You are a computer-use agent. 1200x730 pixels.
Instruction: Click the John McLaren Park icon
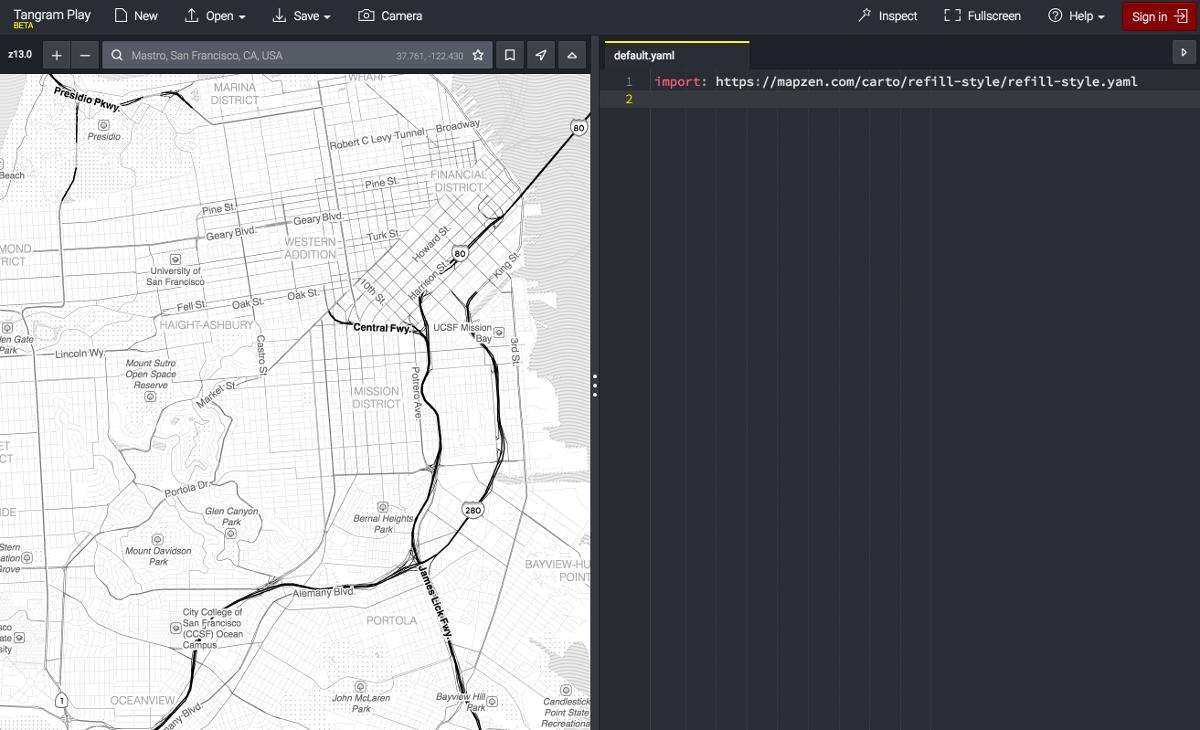coord(361,687)
